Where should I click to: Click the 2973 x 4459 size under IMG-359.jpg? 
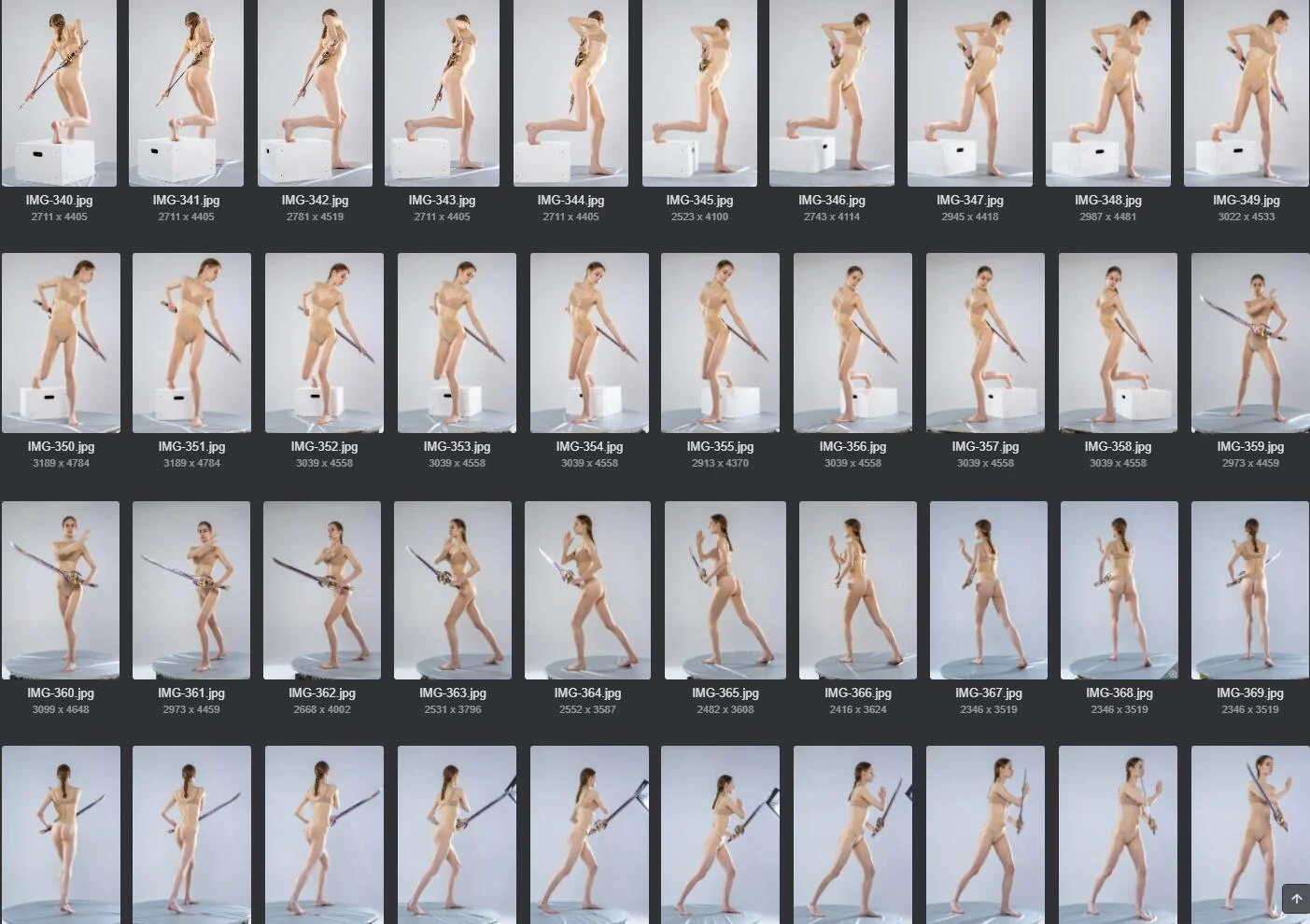click(1250, 463)
